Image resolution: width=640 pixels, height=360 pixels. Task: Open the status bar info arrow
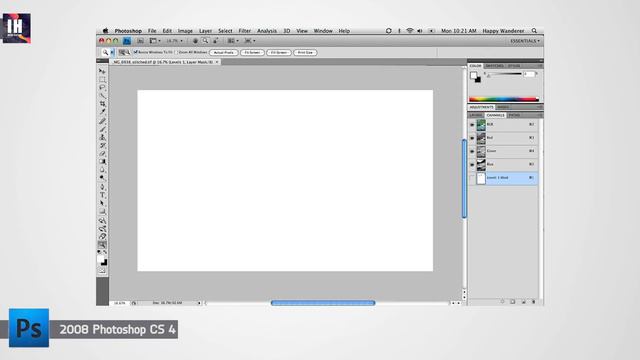tap(199, 303)
